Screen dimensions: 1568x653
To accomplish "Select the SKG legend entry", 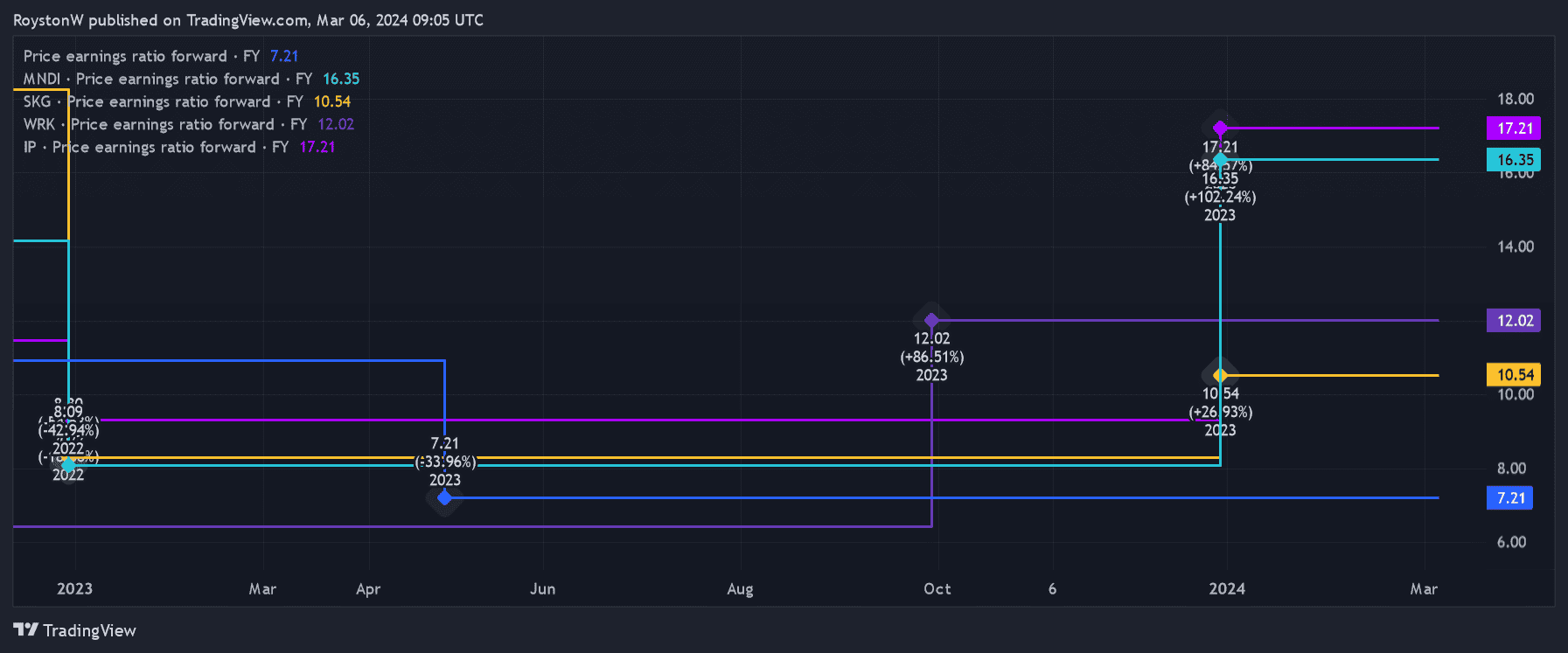I will point(186,101).
